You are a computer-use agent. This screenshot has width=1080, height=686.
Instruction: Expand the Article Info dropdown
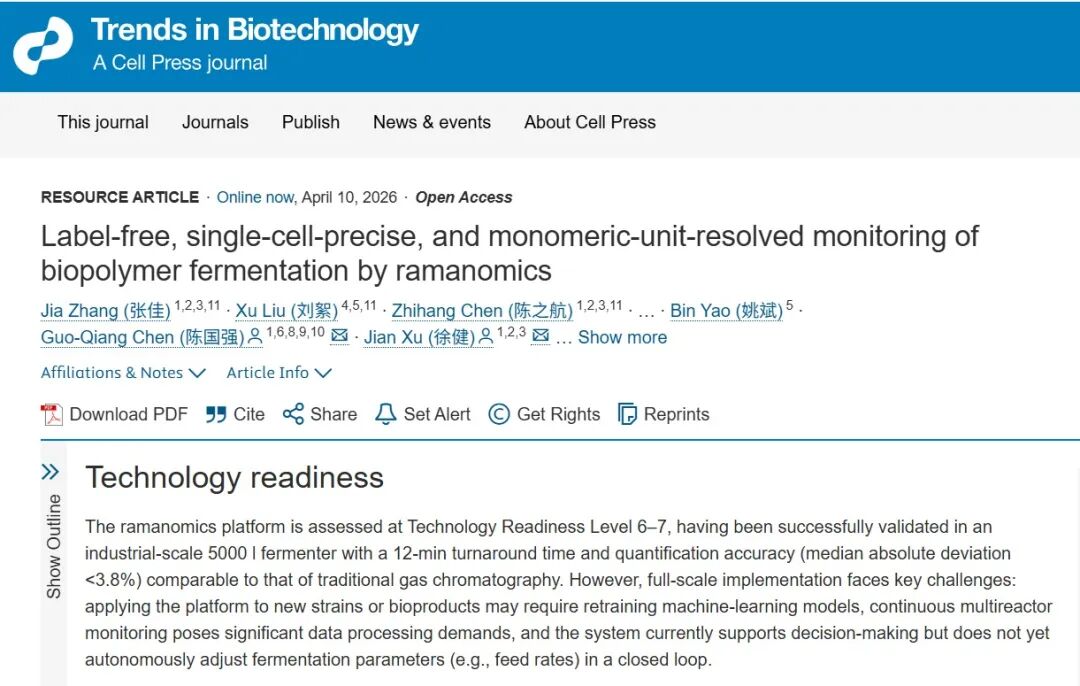tap(279, 373)
